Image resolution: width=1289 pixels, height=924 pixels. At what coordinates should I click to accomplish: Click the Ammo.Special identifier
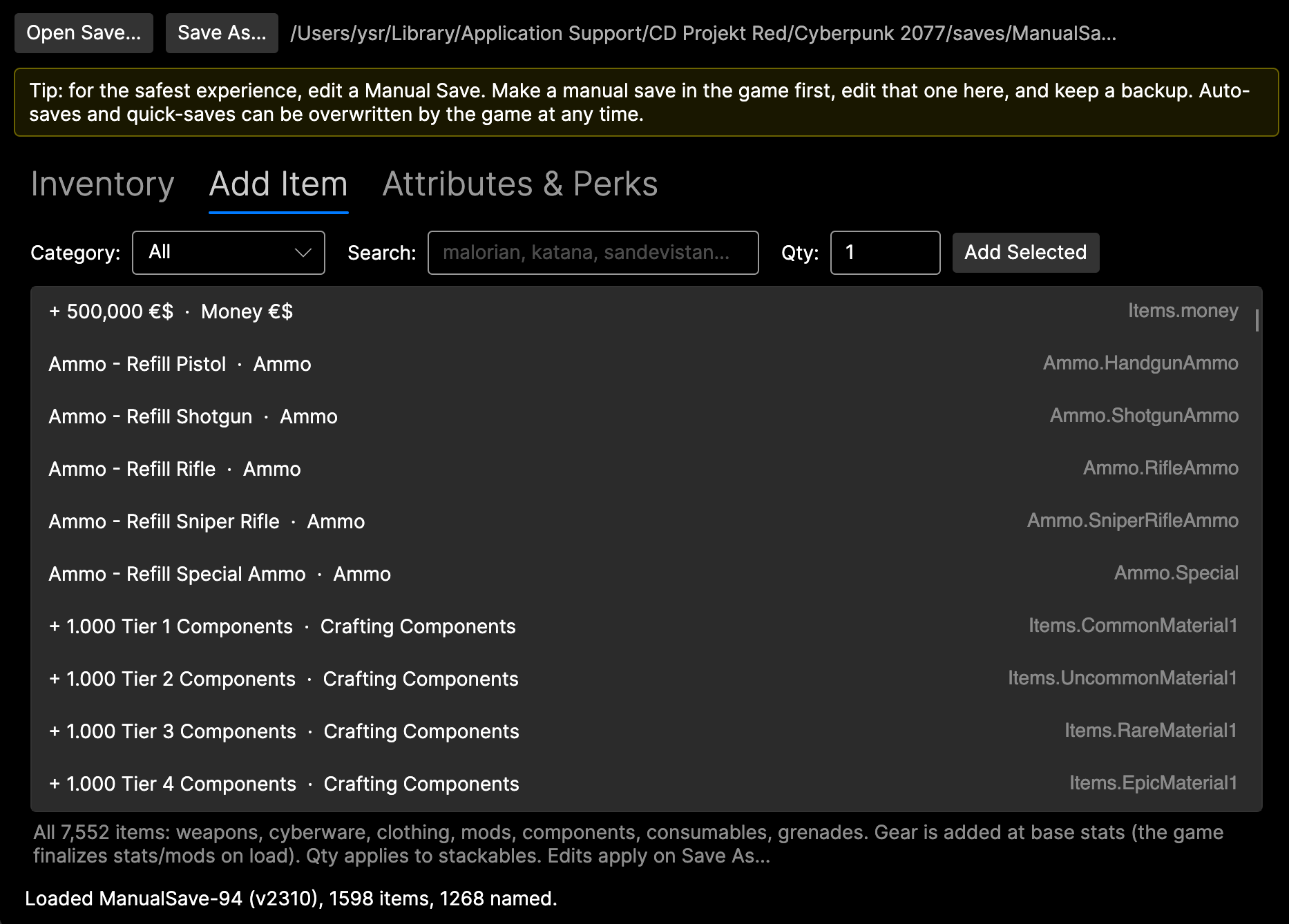click(x=1176, y=573)
